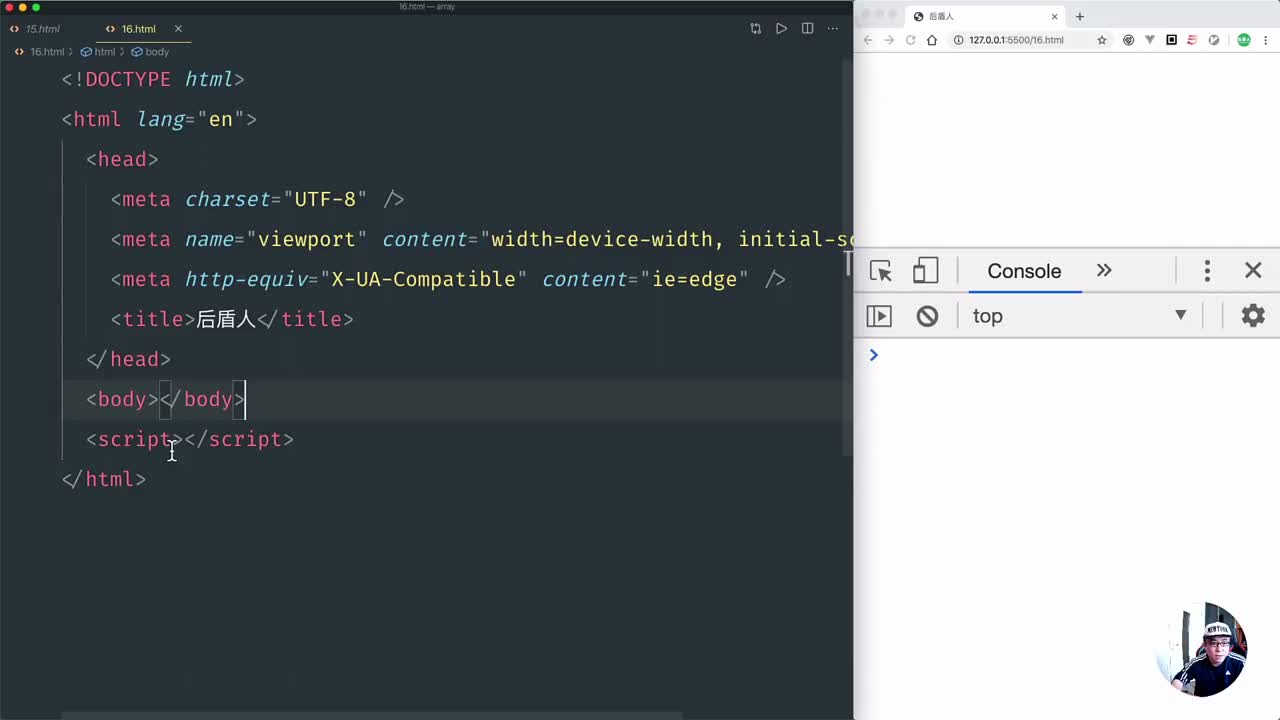Click the DOCTYPE html line in editor

coord(153,79)
